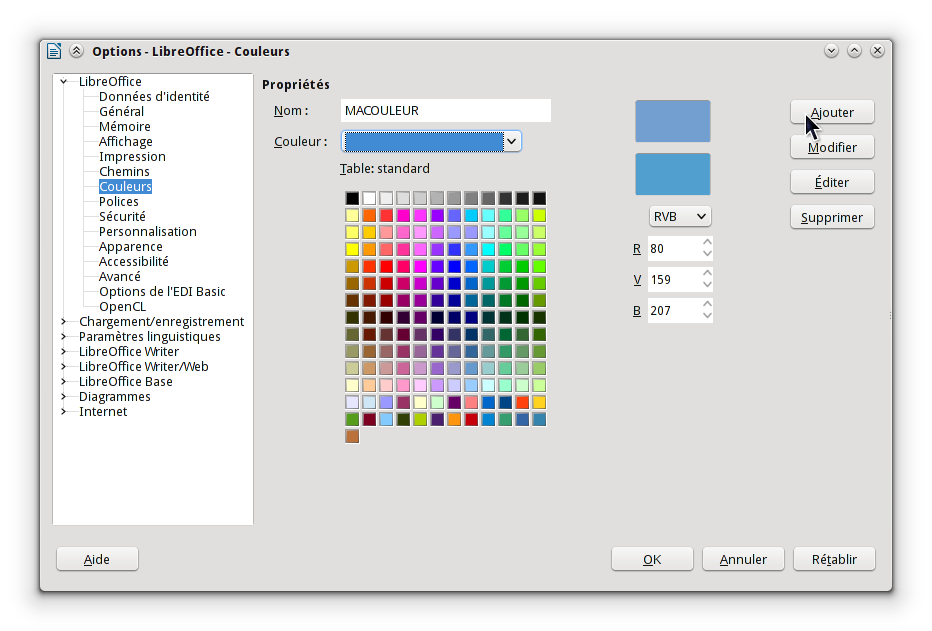This screenshot has width=932, height=631.
Task: Delete the color using Supprimer
Action: click(x=832, y=217)
